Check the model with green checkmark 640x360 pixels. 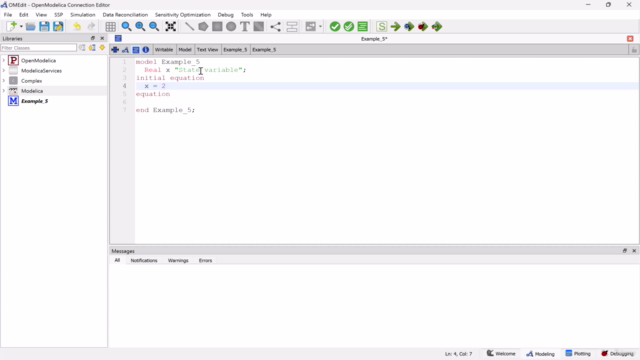click(335, 27)
